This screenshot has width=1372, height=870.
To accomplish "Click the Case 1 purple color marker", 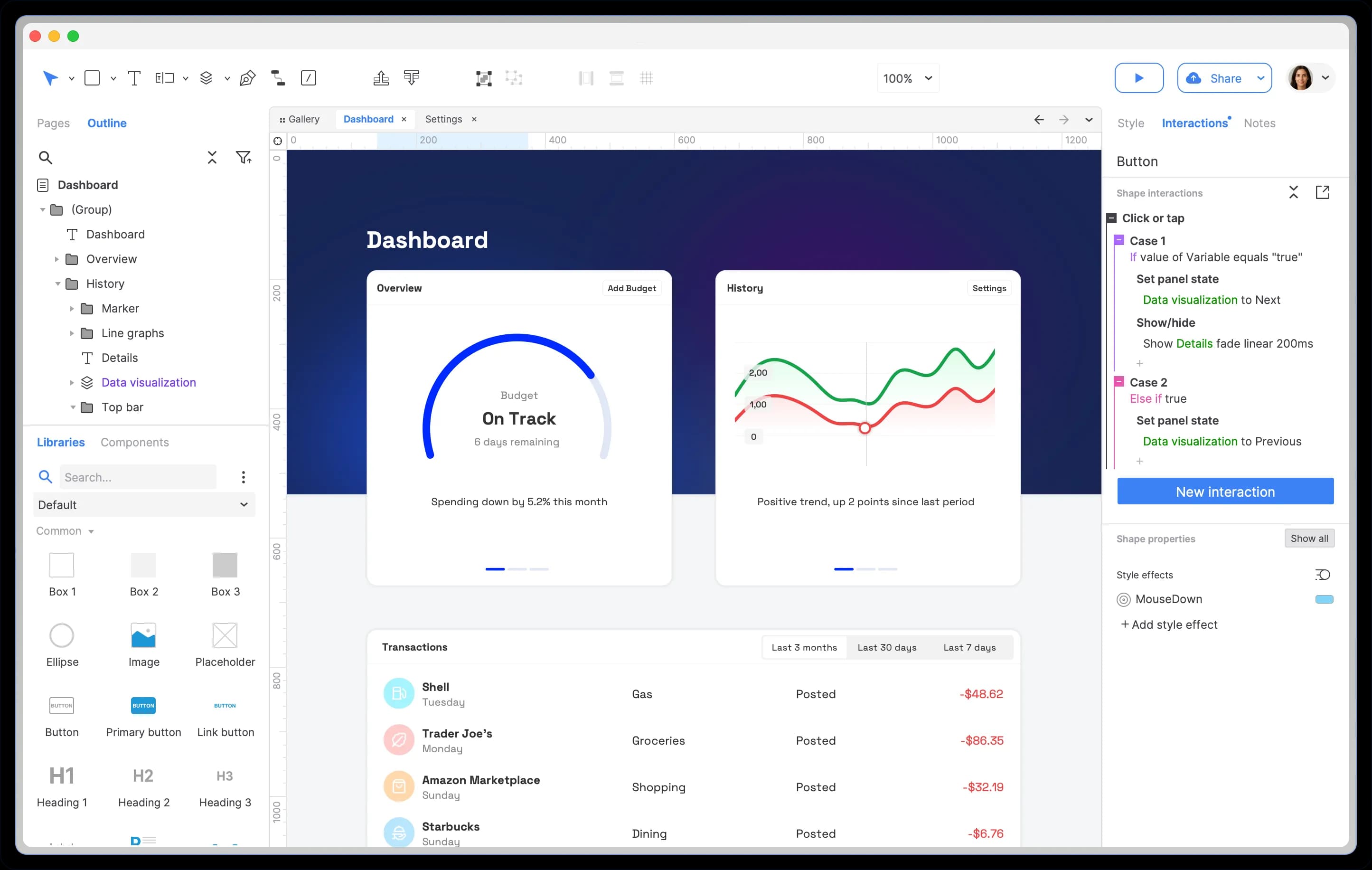I will click(1119, 239).
